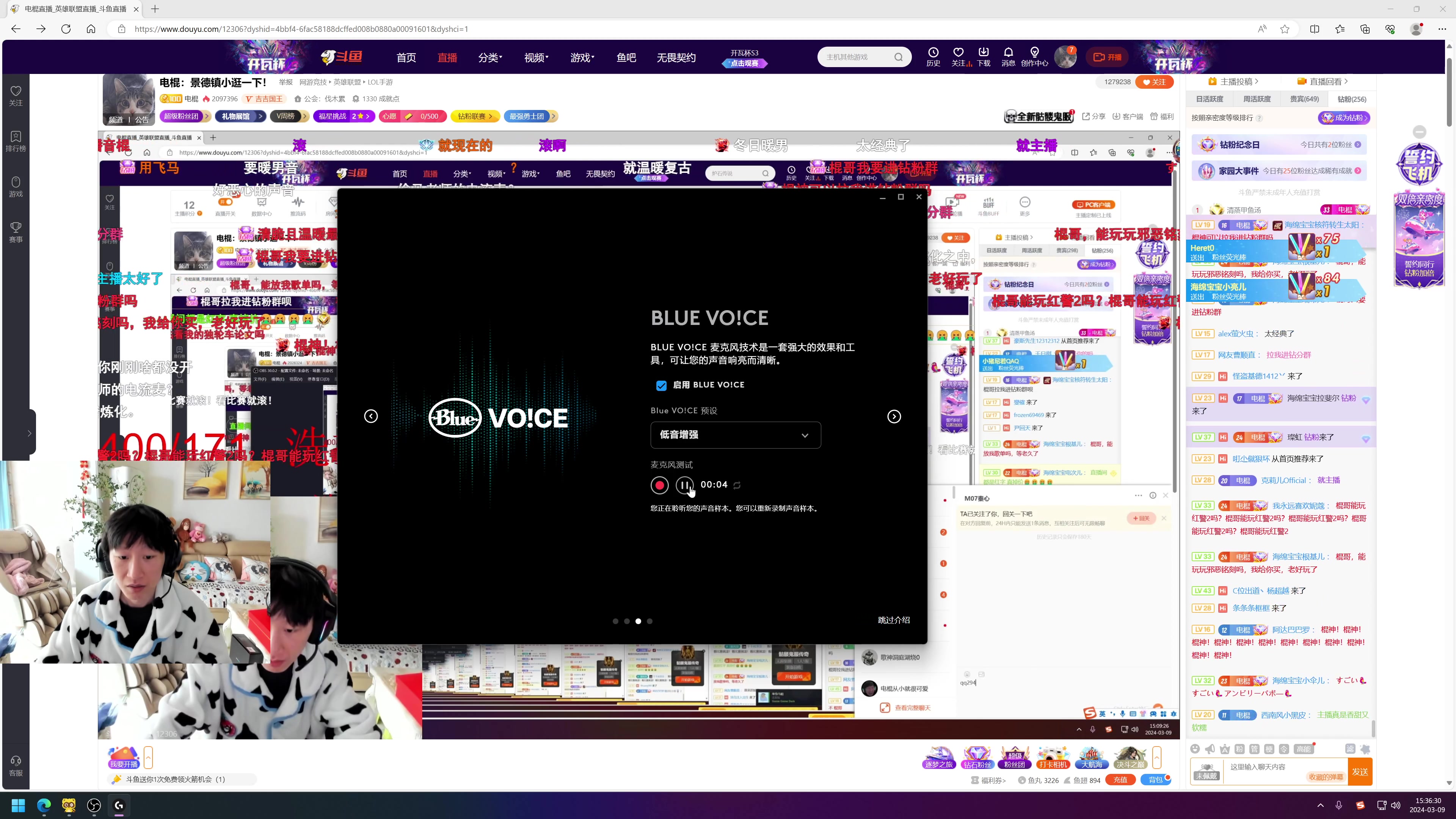Follow the streamer with orange 关注 button
This screenshot has width=1456, height=819.
[x=1154, y=82]
